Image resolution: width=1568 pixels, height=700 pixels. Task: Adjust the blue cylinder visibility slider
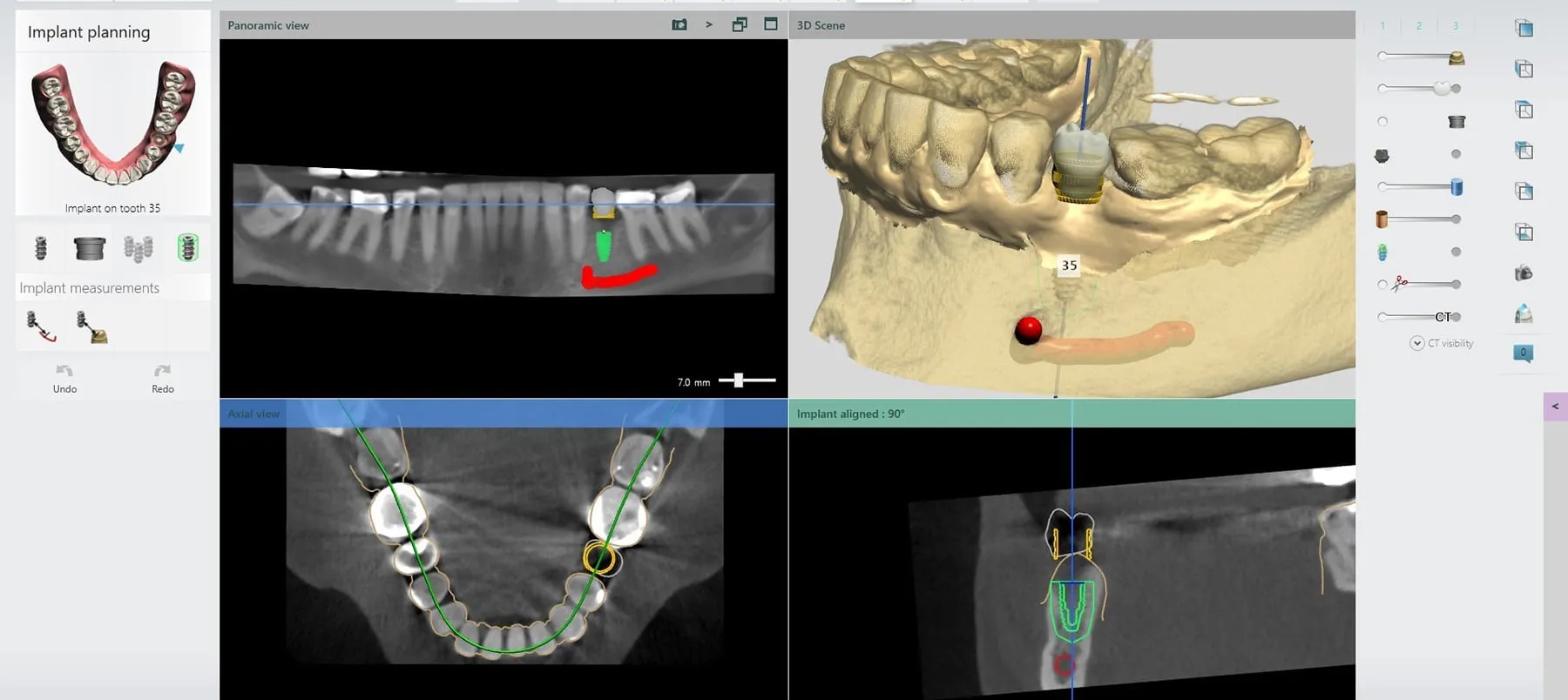1419,186
